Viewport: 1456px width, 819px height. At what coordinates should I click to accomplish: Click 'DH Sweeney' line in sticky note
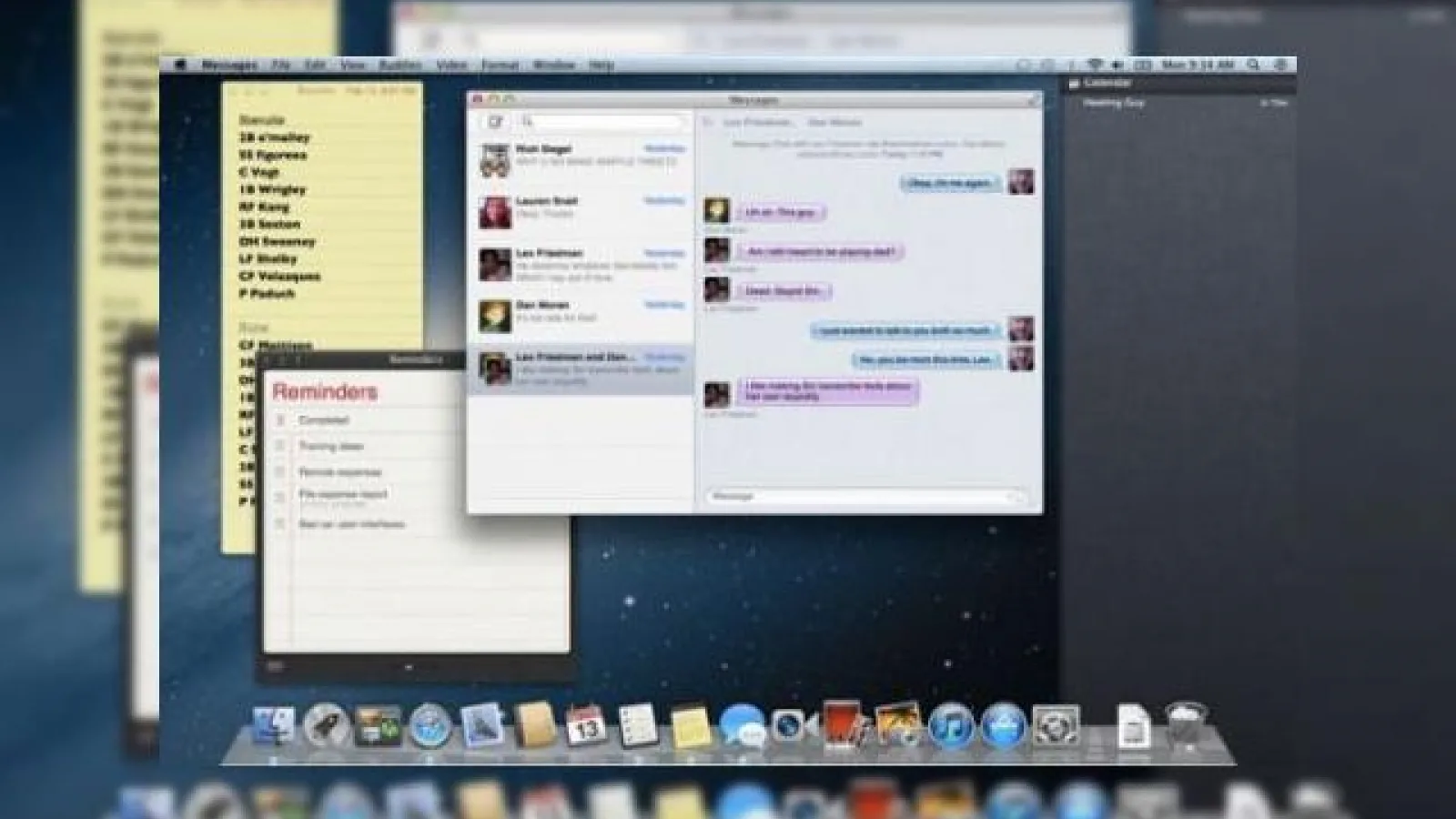(x=277, y=241)
